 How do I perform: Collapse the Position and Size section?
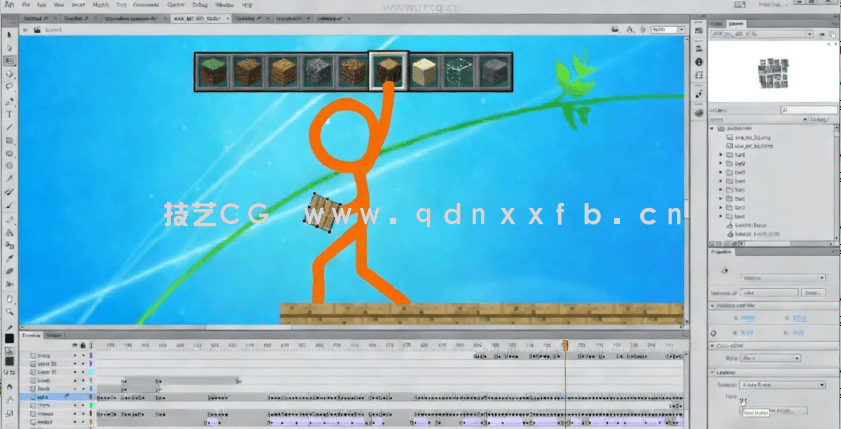[713, 305]
